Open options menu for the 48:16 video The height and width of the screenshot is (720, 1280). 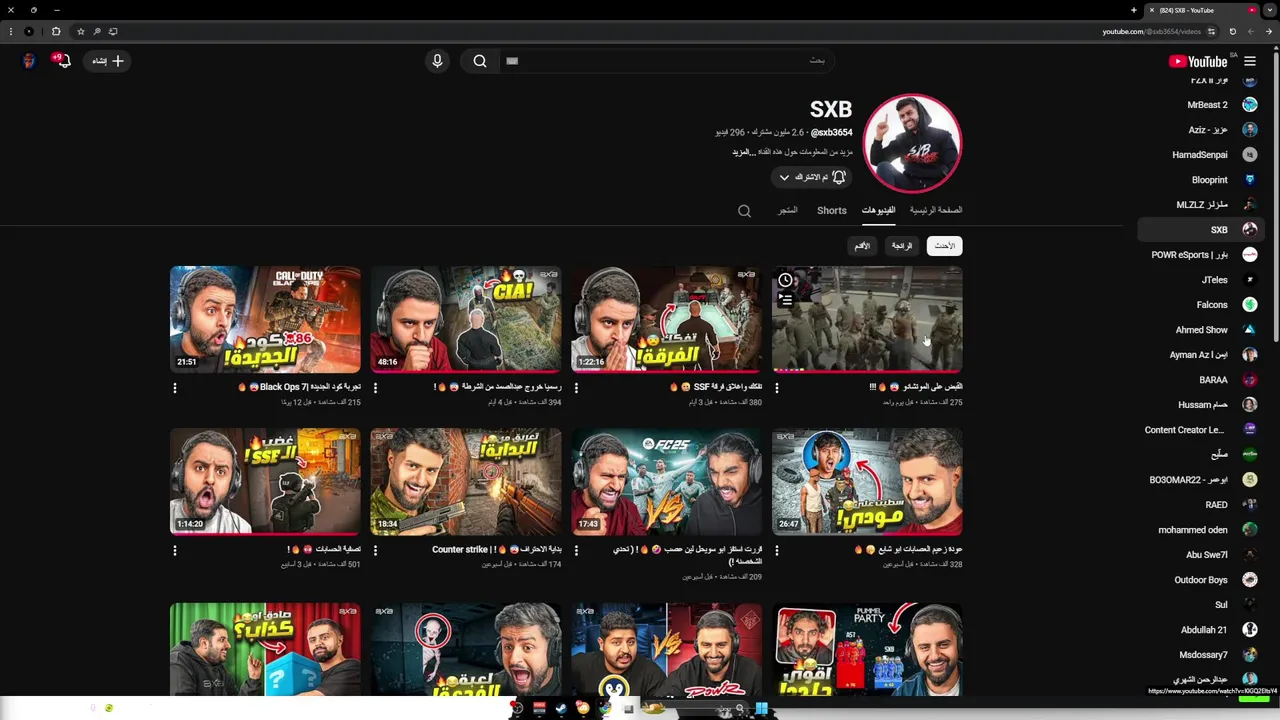tap(376, 388)
